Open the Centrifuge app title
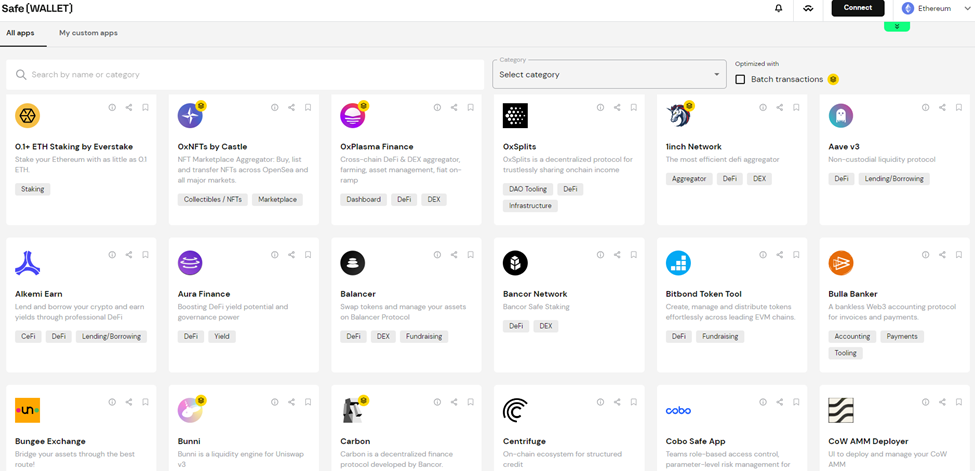 pos(524,441)
